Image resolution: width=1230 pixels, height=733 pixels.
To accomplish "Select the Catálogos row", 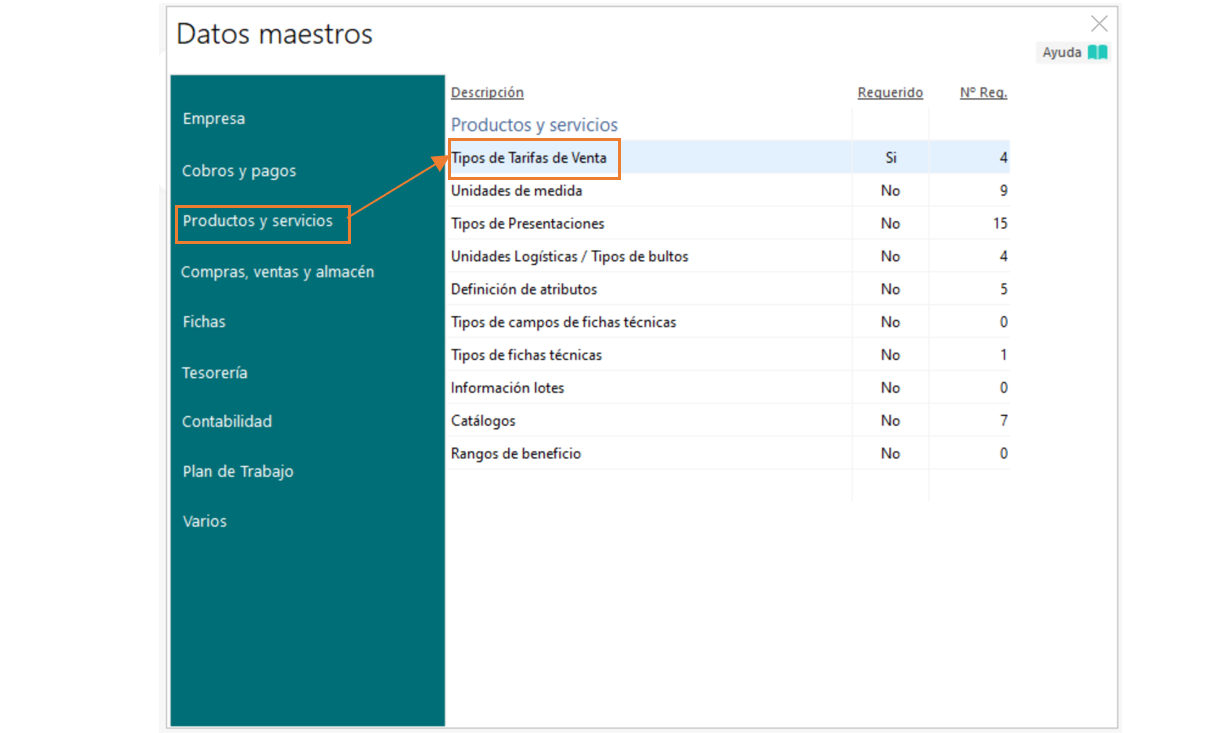I will [483, 421].
